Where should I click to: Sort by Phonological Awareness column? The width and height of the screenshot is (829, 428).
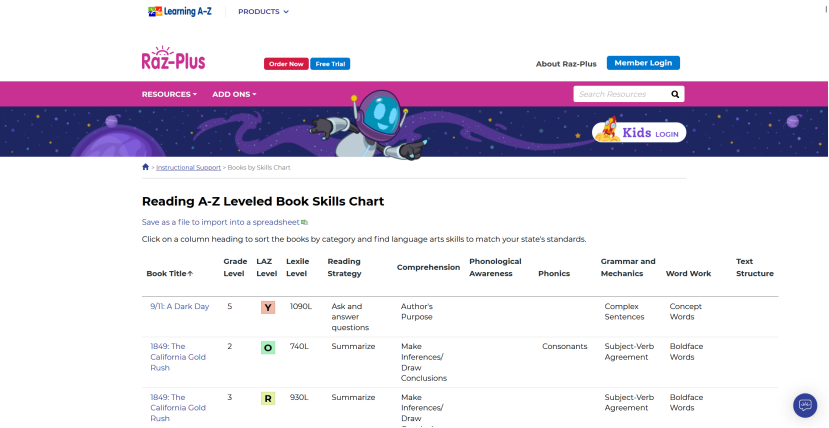click(x=495, y=267)
